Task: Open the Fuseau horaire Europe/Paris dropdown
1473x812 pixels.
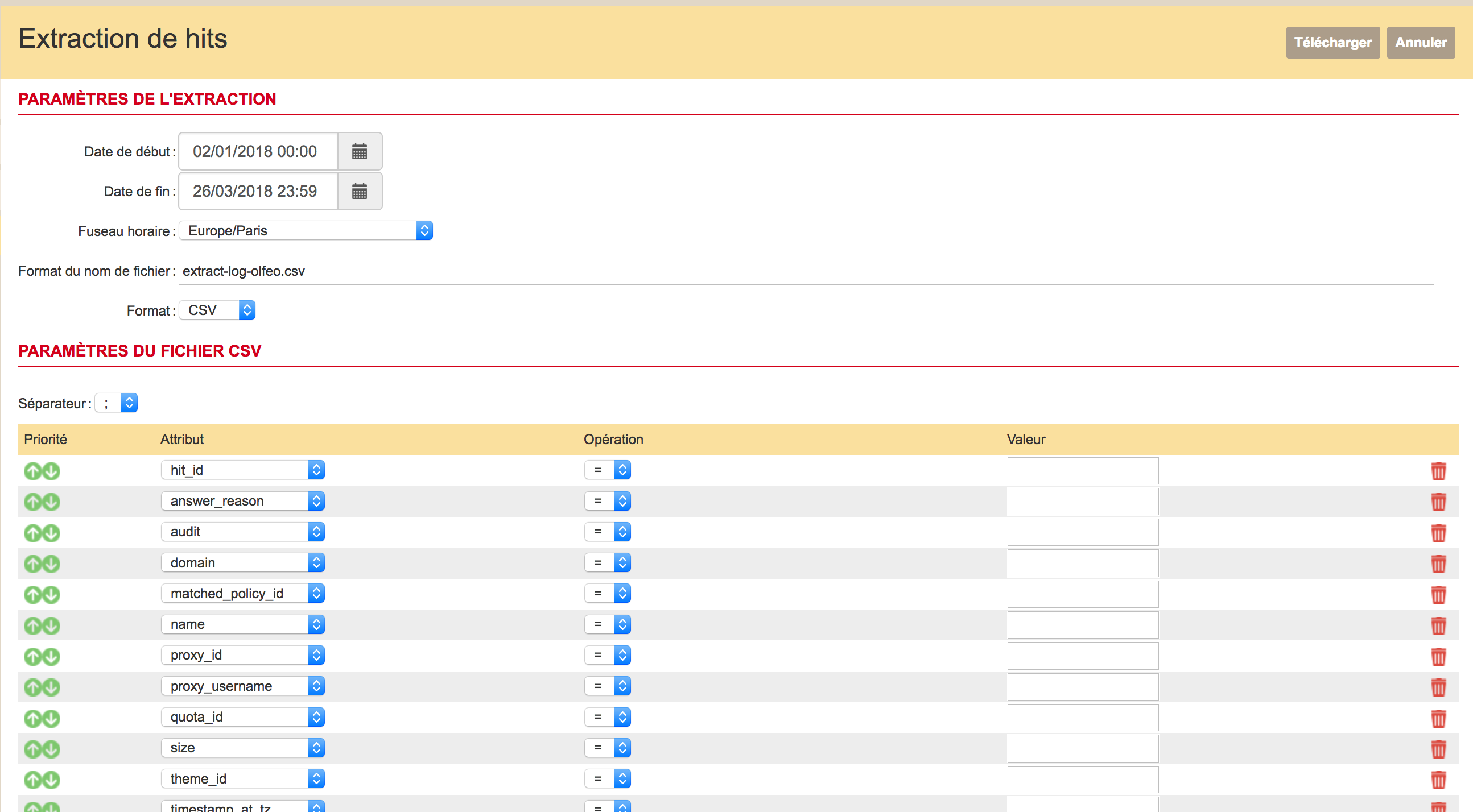Action: click(x=306, y=231)
